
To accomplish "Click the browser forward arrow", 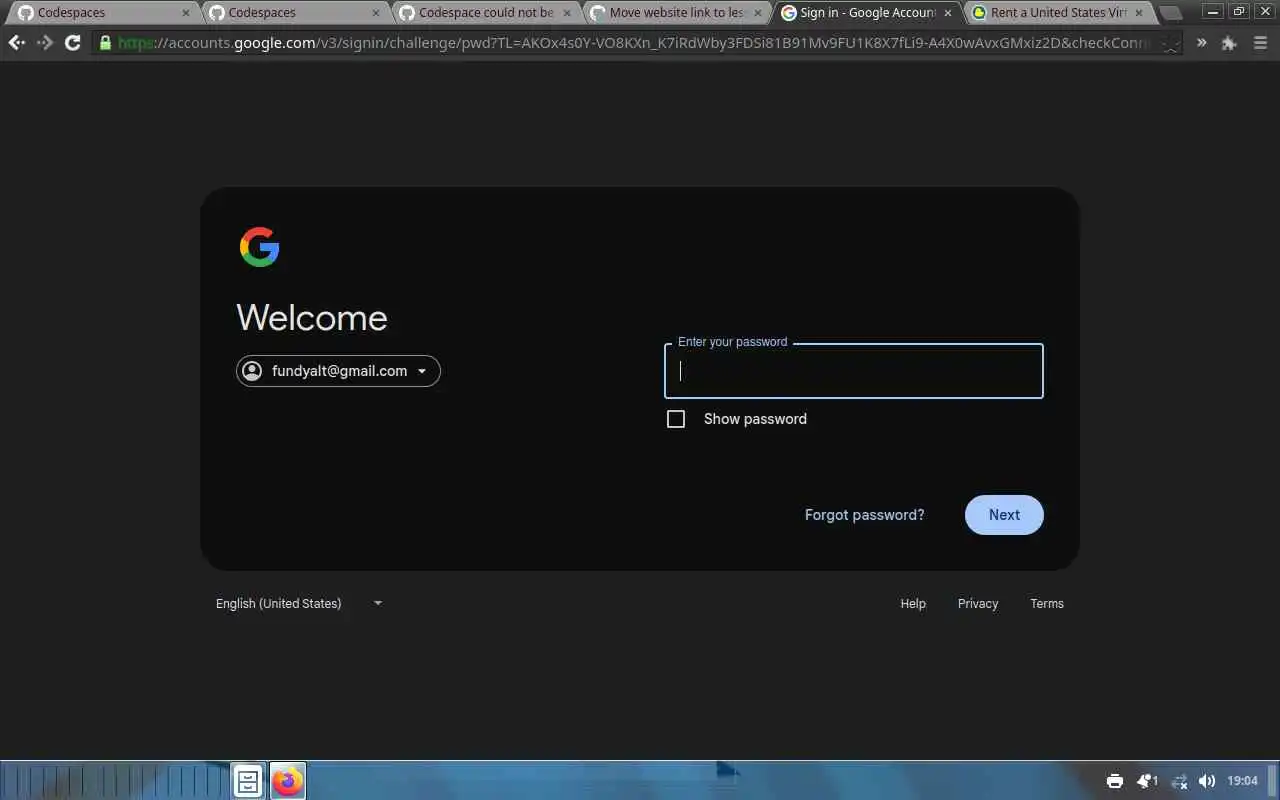I will click(x=45, y=43).
